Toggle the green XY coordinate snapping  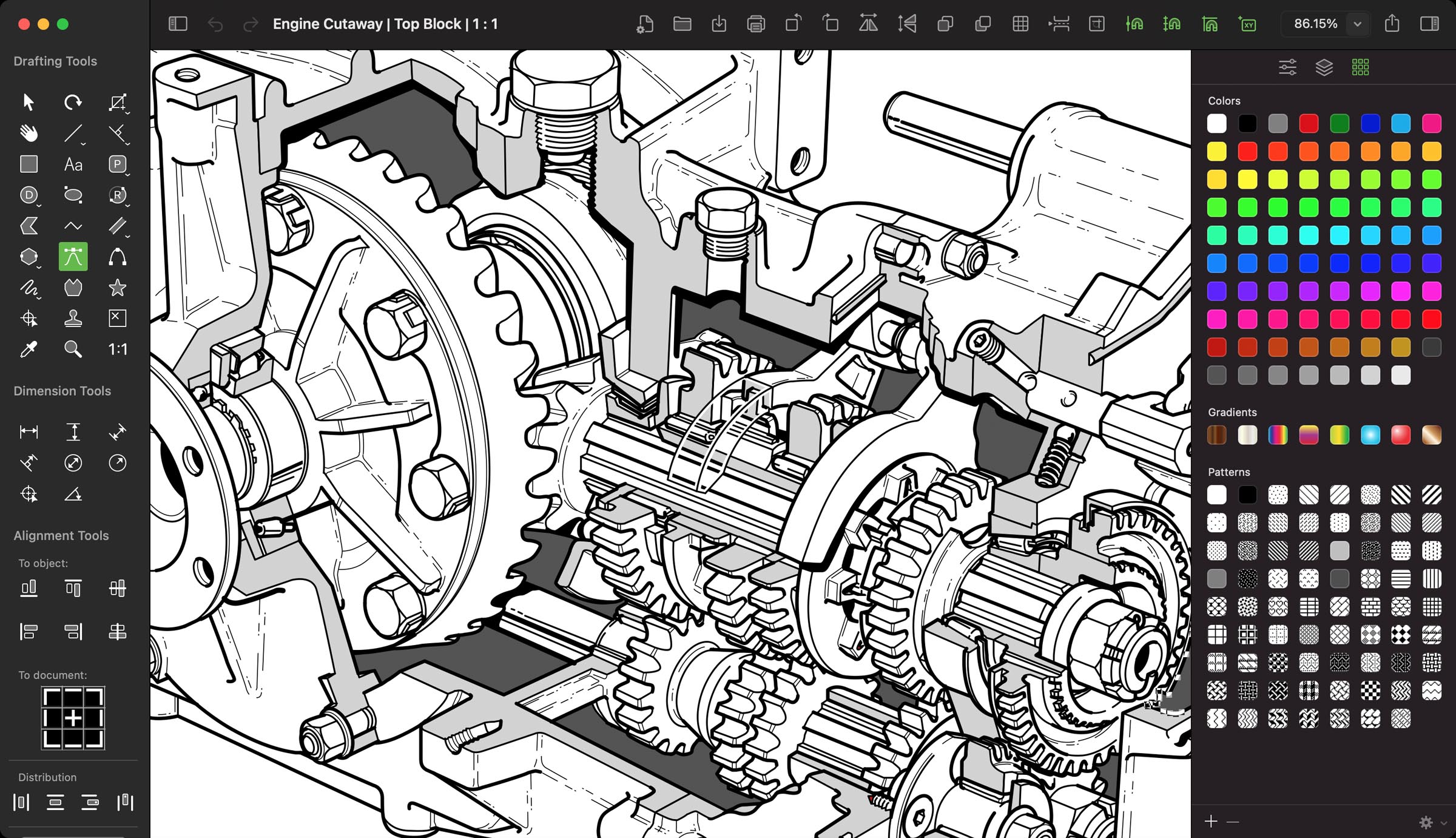coord(1247,24)
